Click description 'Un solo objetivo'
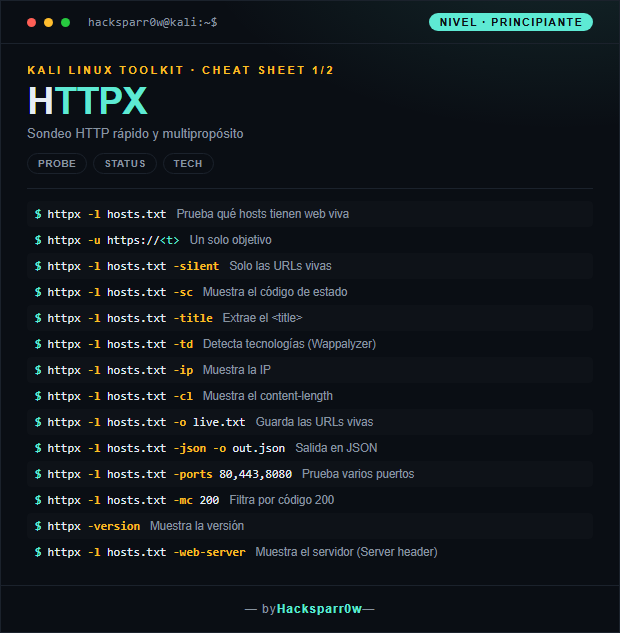This screenshot has height=633, width=620. [x=230, y=240]
